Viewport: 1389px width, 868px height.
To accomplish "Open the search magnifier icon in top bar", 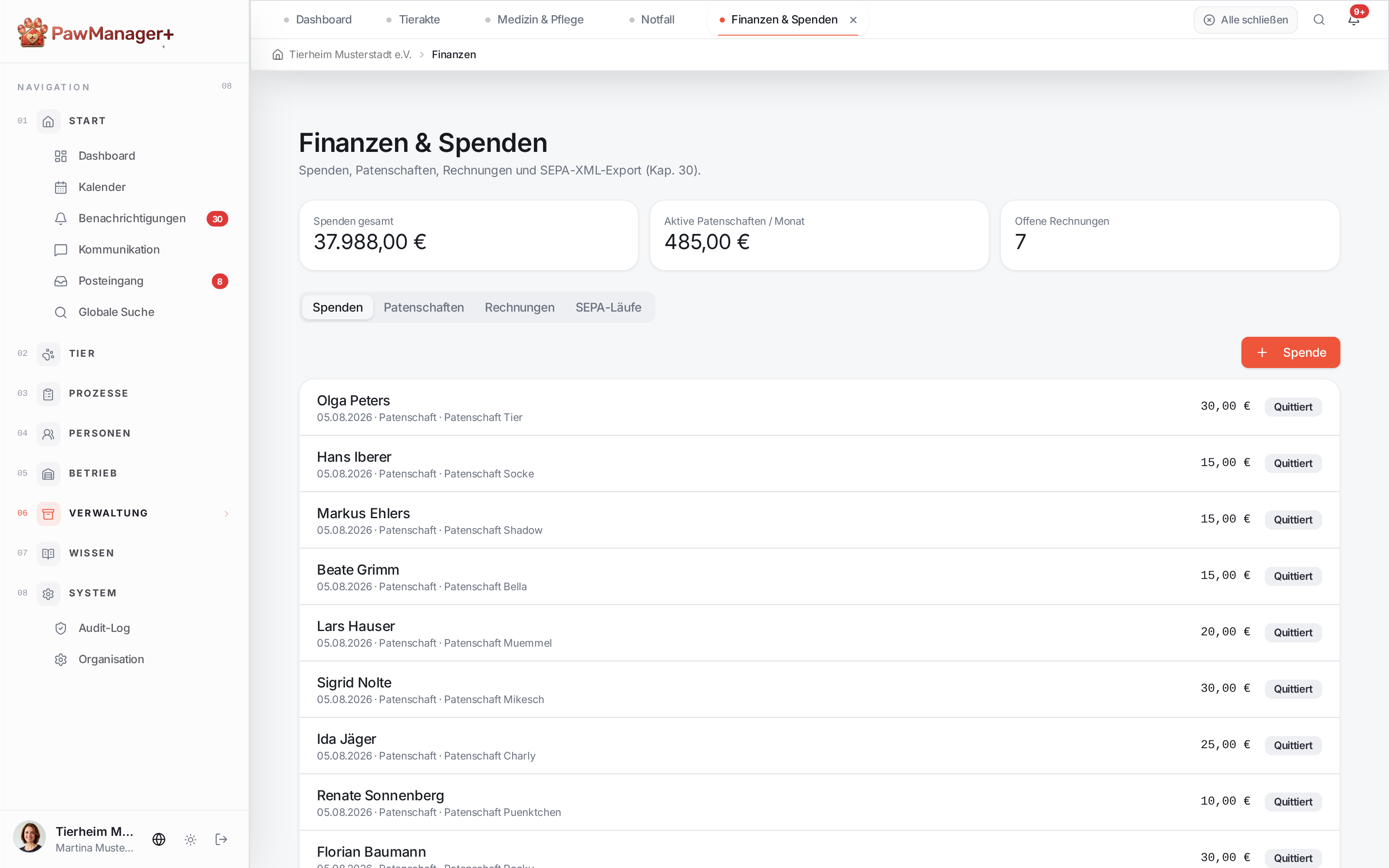I will click(x=1319, y=20).
